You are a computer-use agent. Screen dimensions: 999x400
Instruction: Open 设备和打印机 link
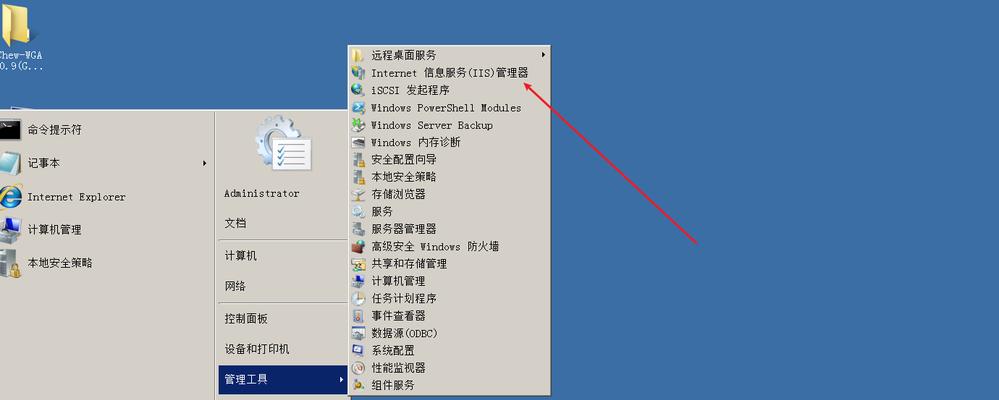click(x=257, y=349)
